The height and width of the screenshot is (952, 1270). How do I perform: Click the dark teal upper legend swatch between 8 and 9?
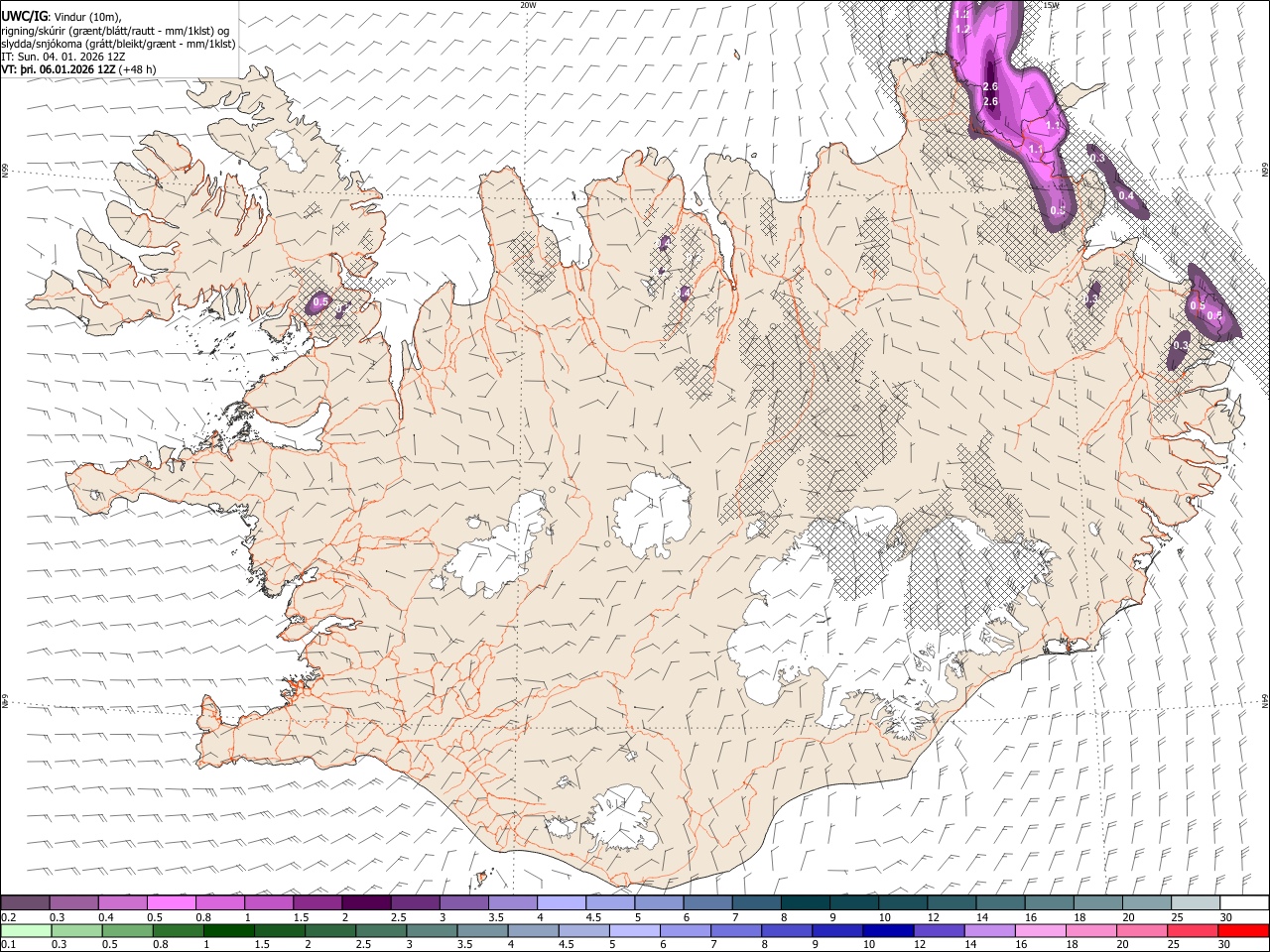coord(806,902)
